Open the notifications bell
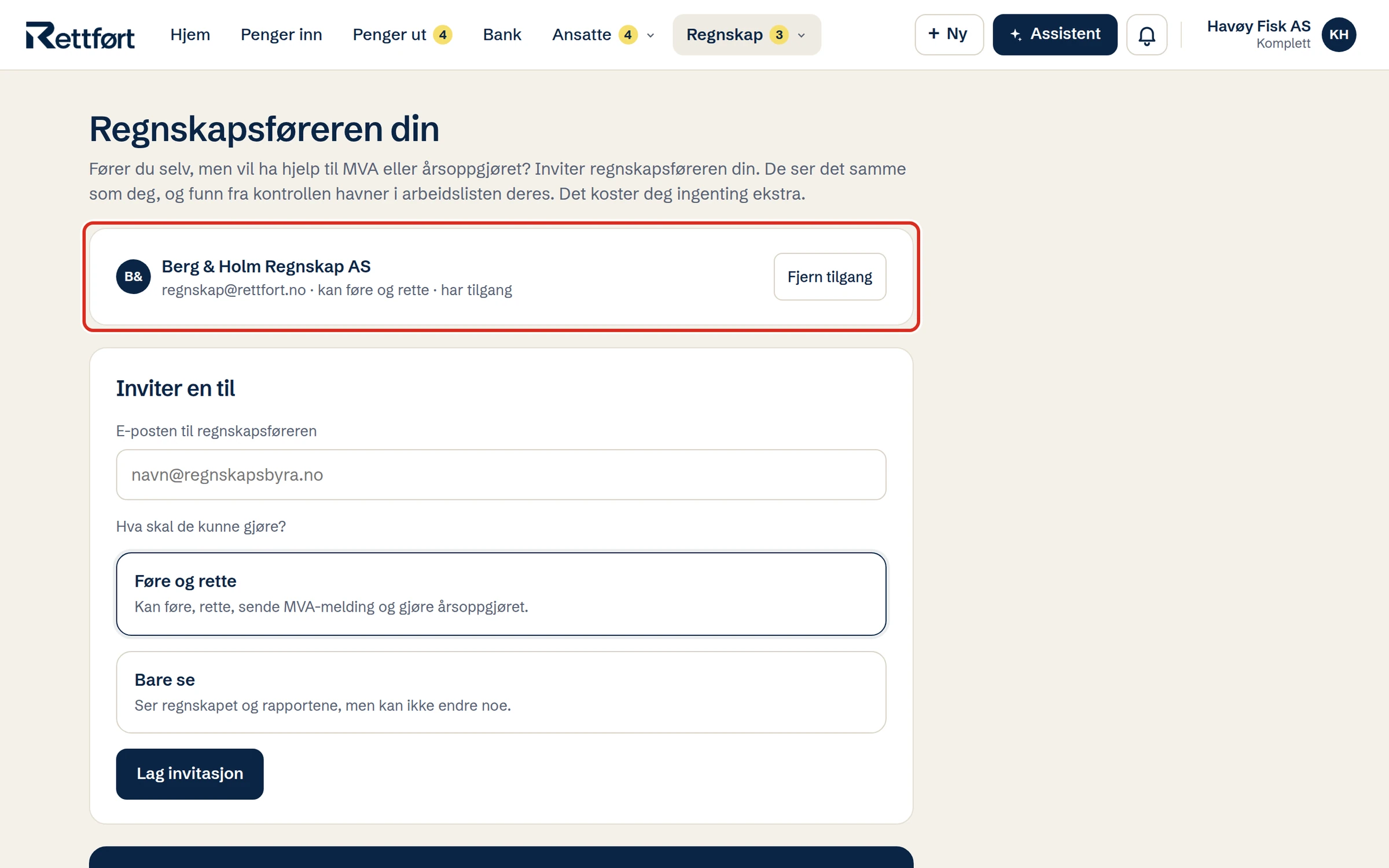This screenshot has width=1389, height=868. pos(1147,35)
